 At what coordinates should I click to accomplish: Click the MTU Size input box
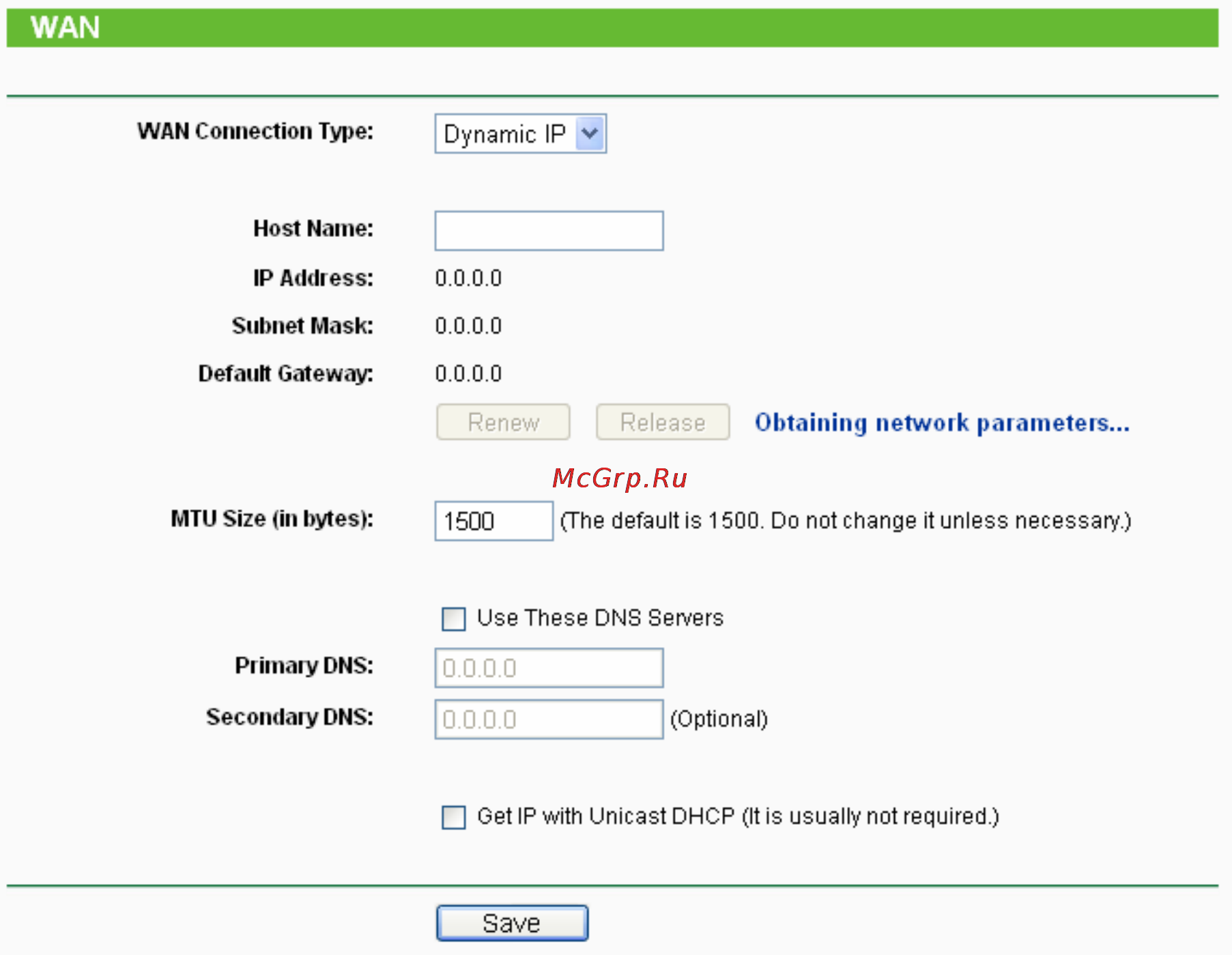pyautogui.click(x=493, y=521)
